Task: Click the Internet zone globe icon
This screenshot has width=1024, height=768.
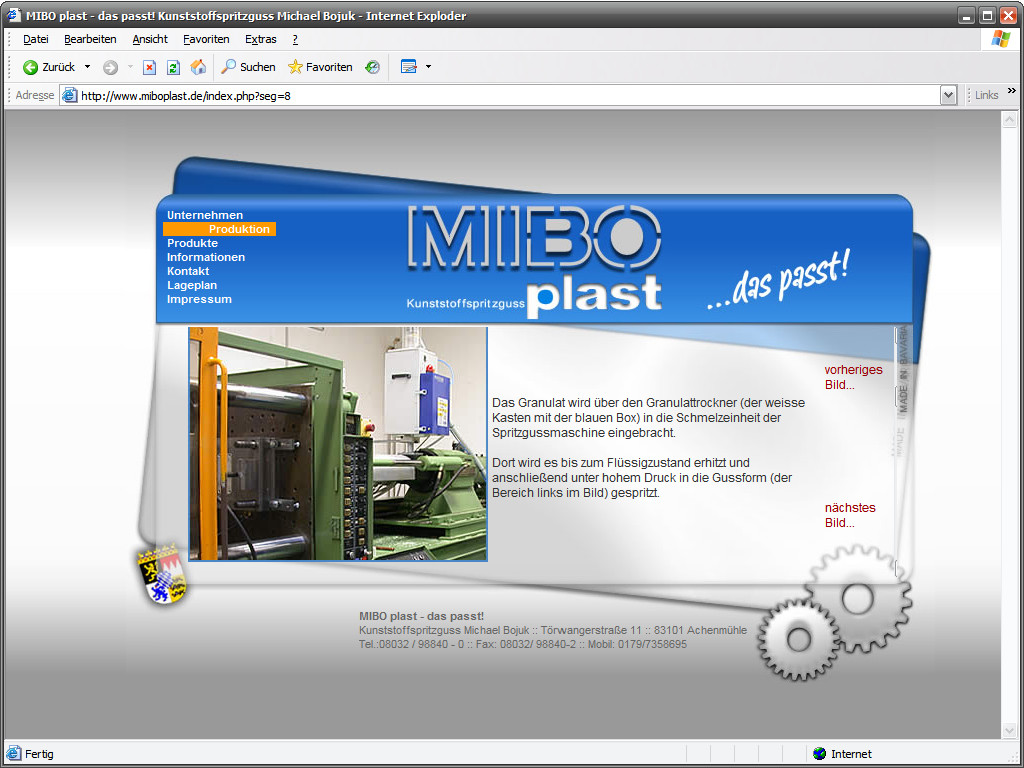Action: pos(820,754)
